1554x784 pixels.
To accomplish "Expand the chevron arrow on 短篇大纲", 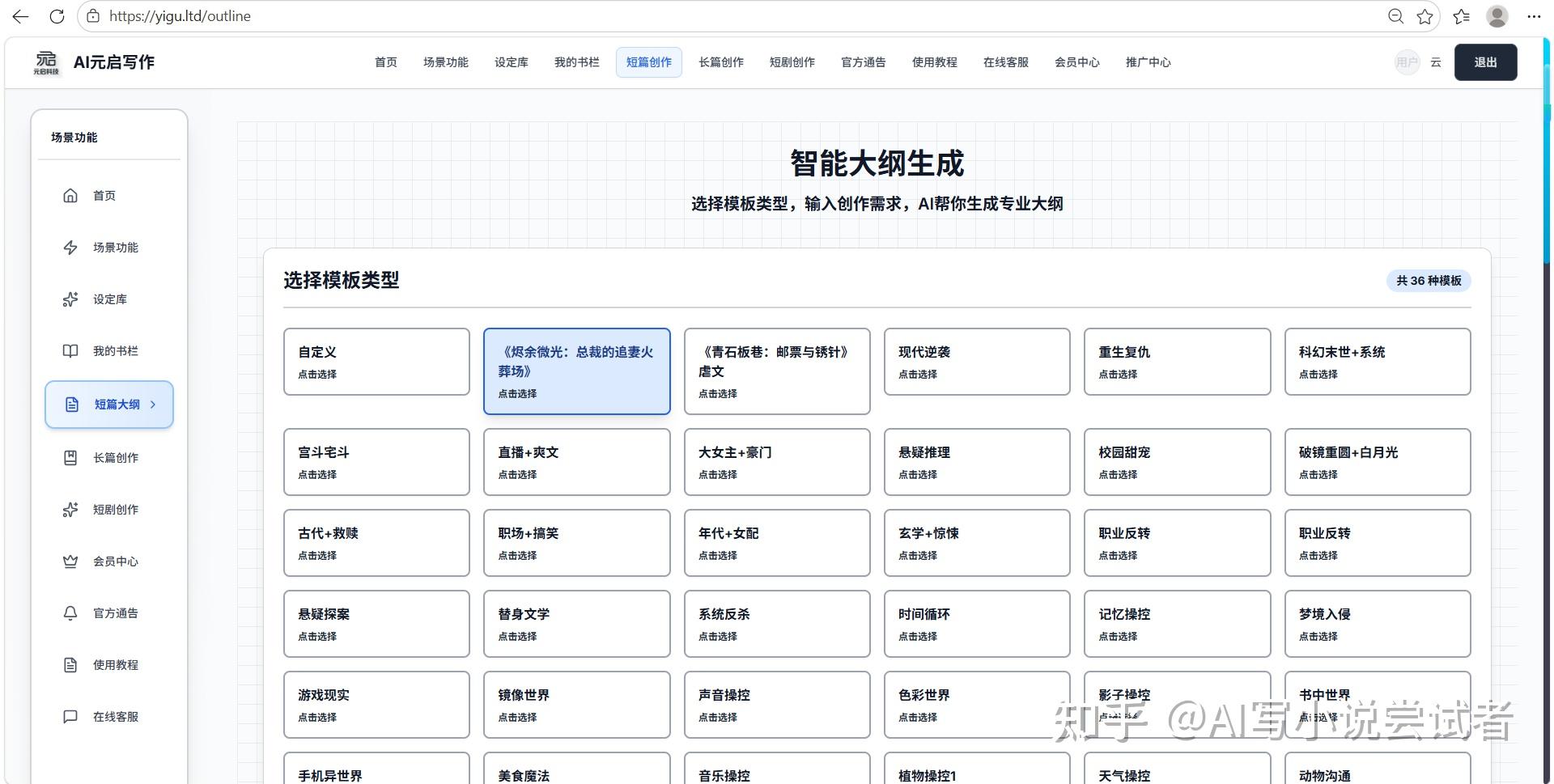I will pos(153,405).
